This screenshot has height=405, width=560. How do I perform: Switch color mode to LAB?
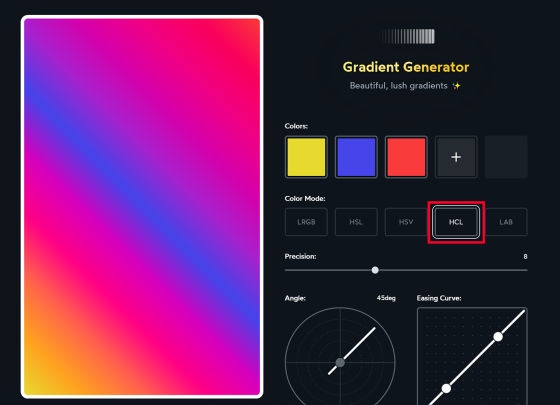[506, 222]
